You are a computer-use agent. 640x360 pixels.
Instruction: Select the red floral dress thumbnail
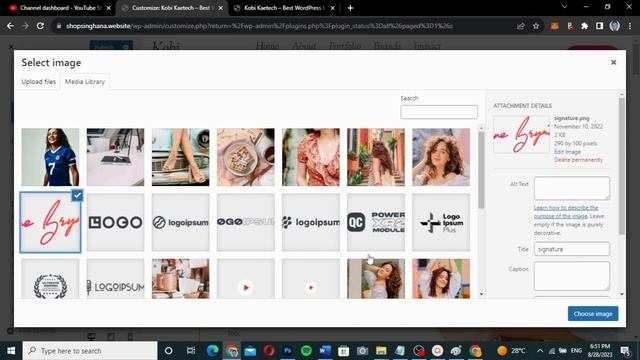point(311,157)
